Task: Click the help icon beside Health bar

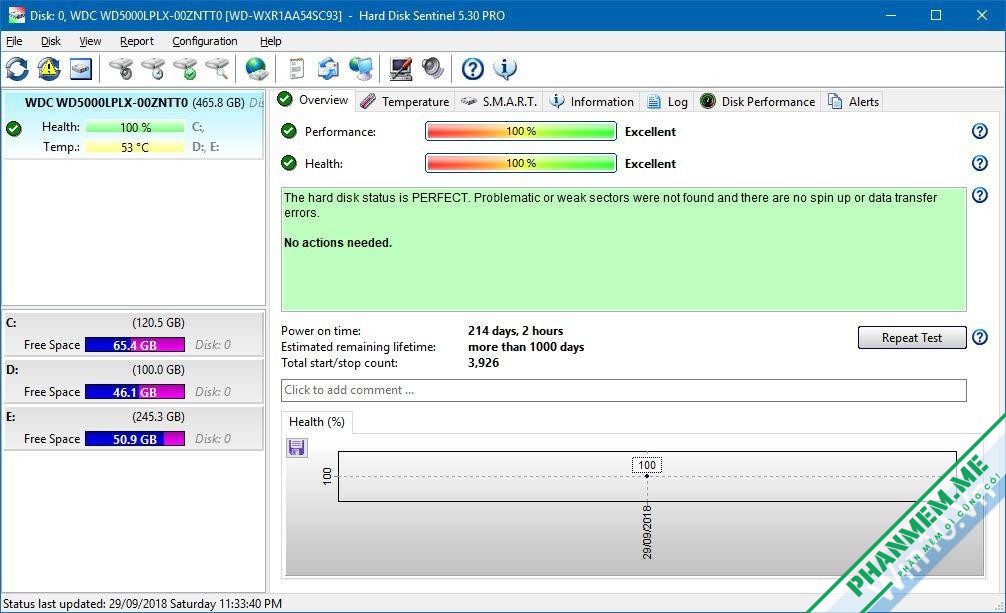Action: tap(980, 163)
